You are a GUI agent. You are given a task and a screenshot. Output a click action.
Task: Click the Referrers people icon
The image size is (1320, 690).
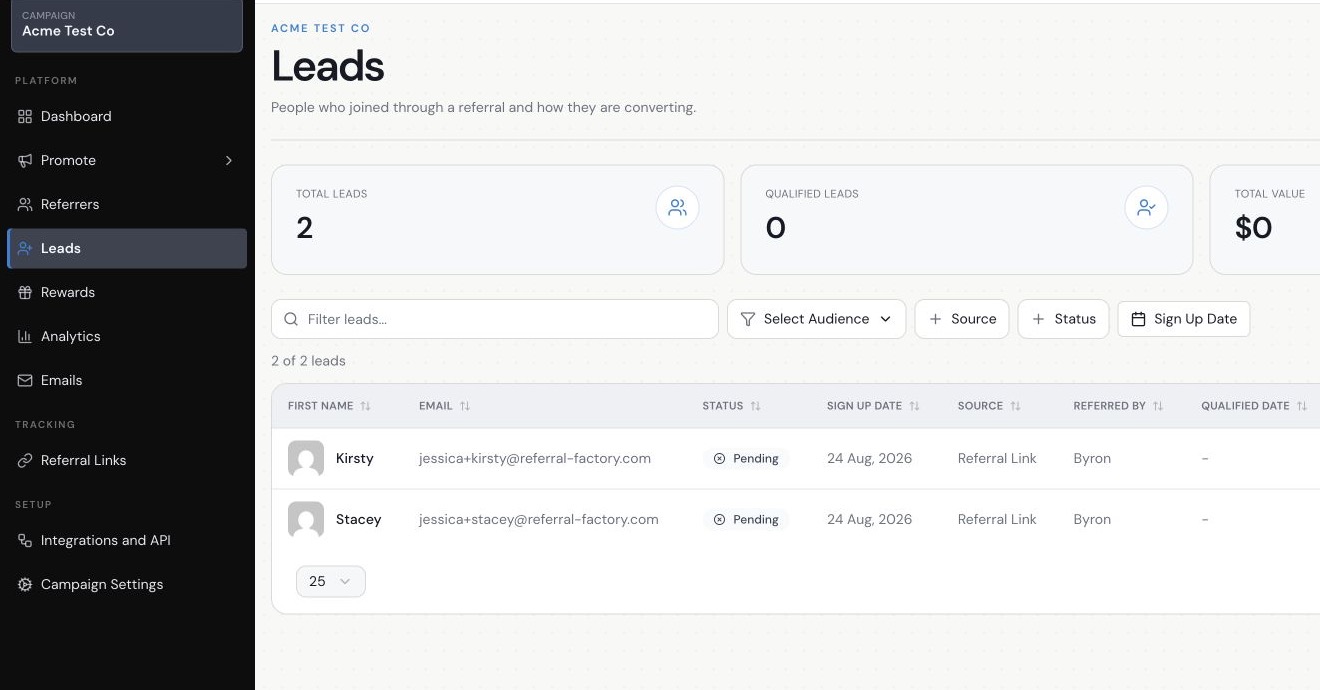25,204
